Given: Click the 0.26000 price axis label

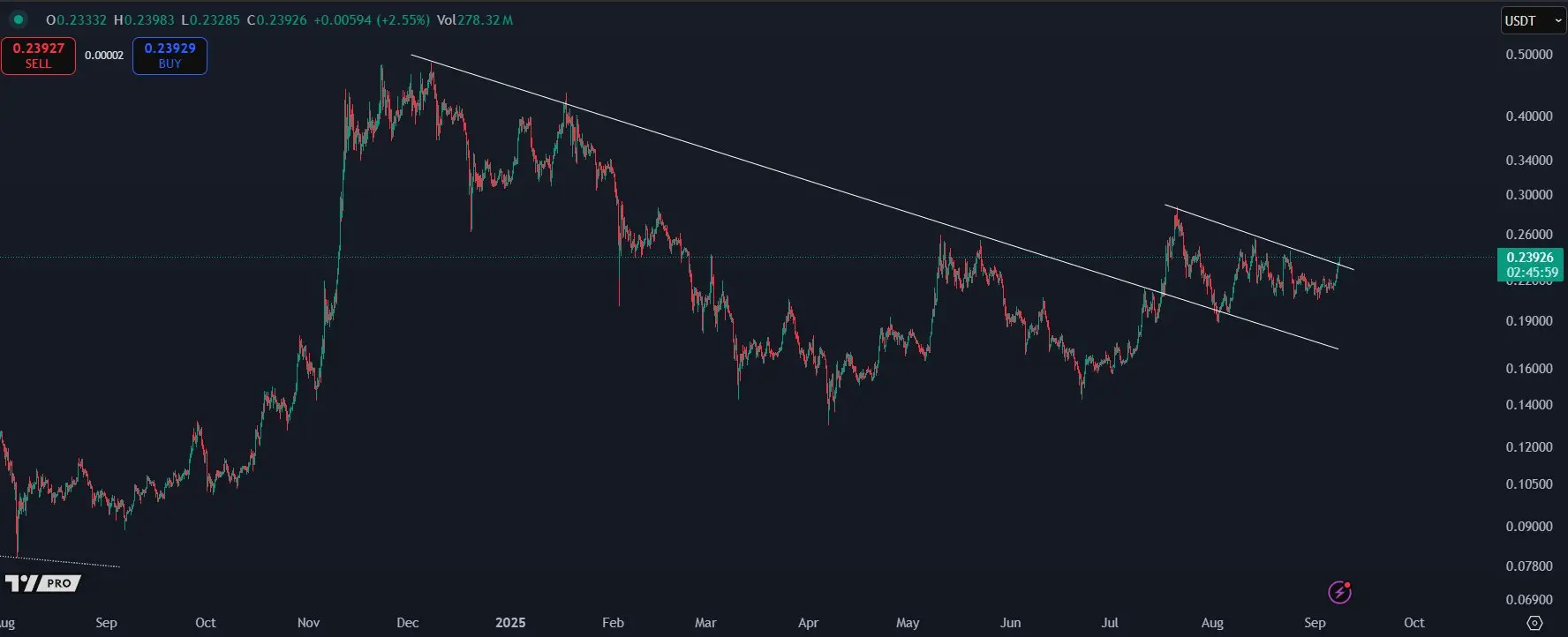Looking at the screenshot, I should point(1529,235).
